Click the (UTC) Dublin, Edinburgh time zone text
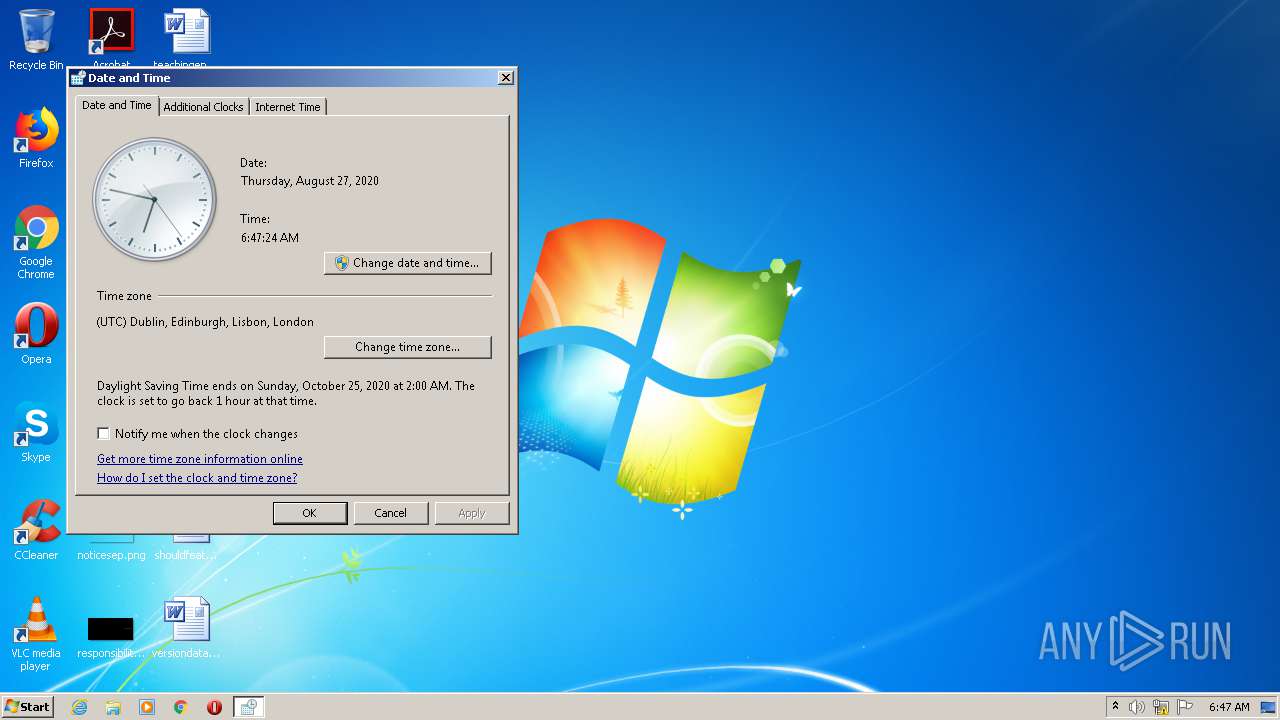Screen dimensions: 1280x720 [x=205, y=322]
